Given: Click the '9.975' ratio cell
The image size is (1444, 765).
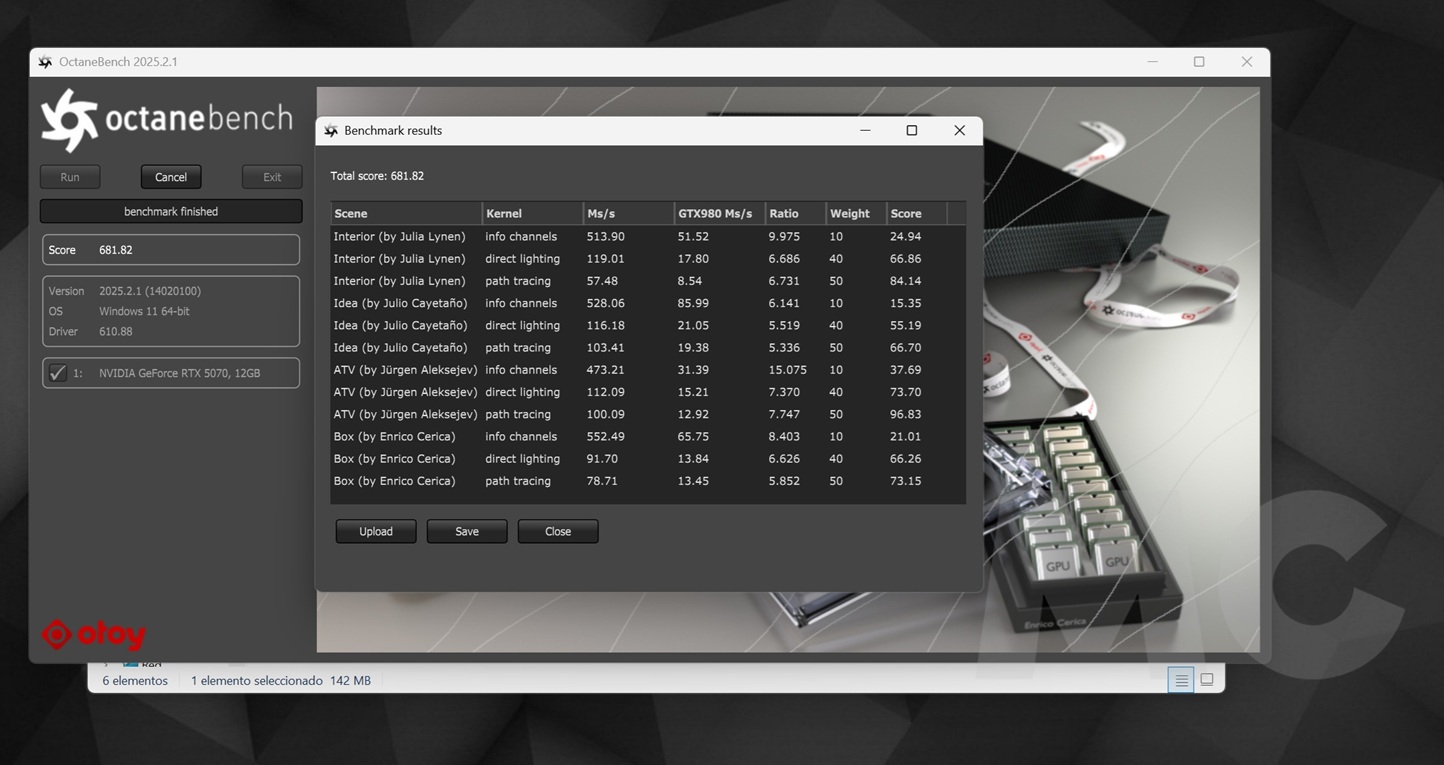Looking at the screenshot, I should [x=784, y=237].
